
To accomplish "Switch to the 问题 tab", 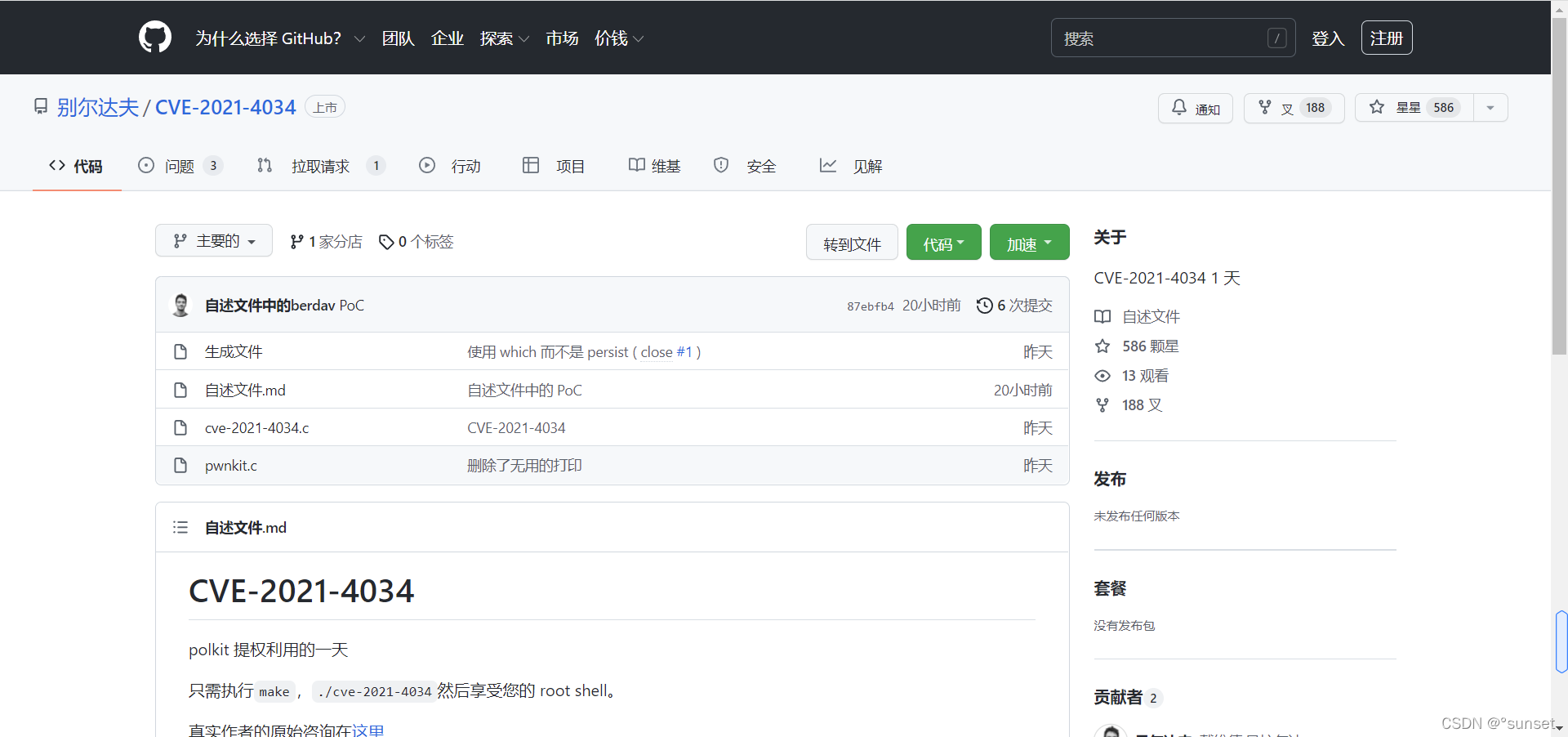I will pyautogui.click(x=180, y=166).
